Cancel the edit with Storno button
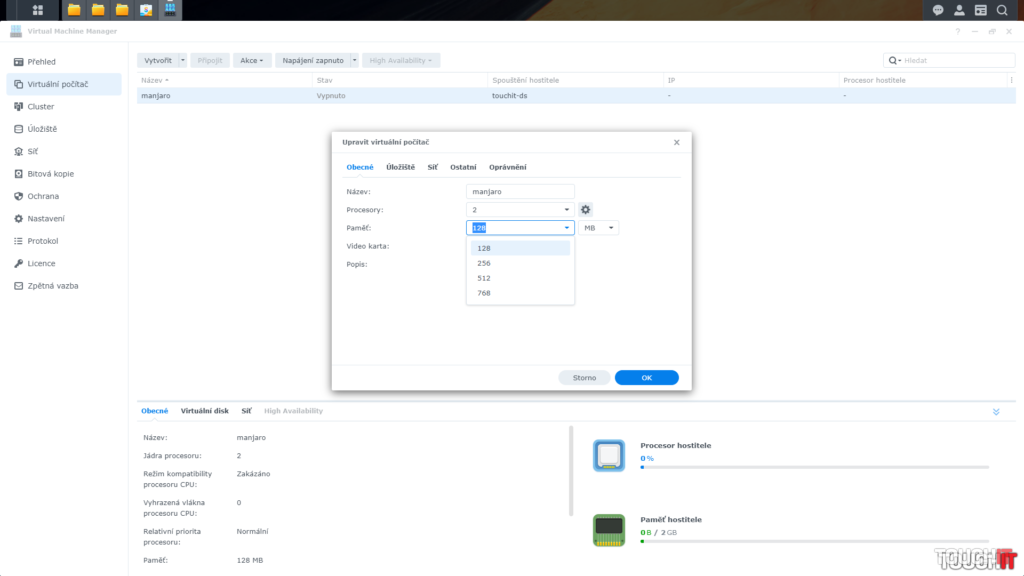The width and height of the screenshot is (1024, 576). click(x=584, y=378)
